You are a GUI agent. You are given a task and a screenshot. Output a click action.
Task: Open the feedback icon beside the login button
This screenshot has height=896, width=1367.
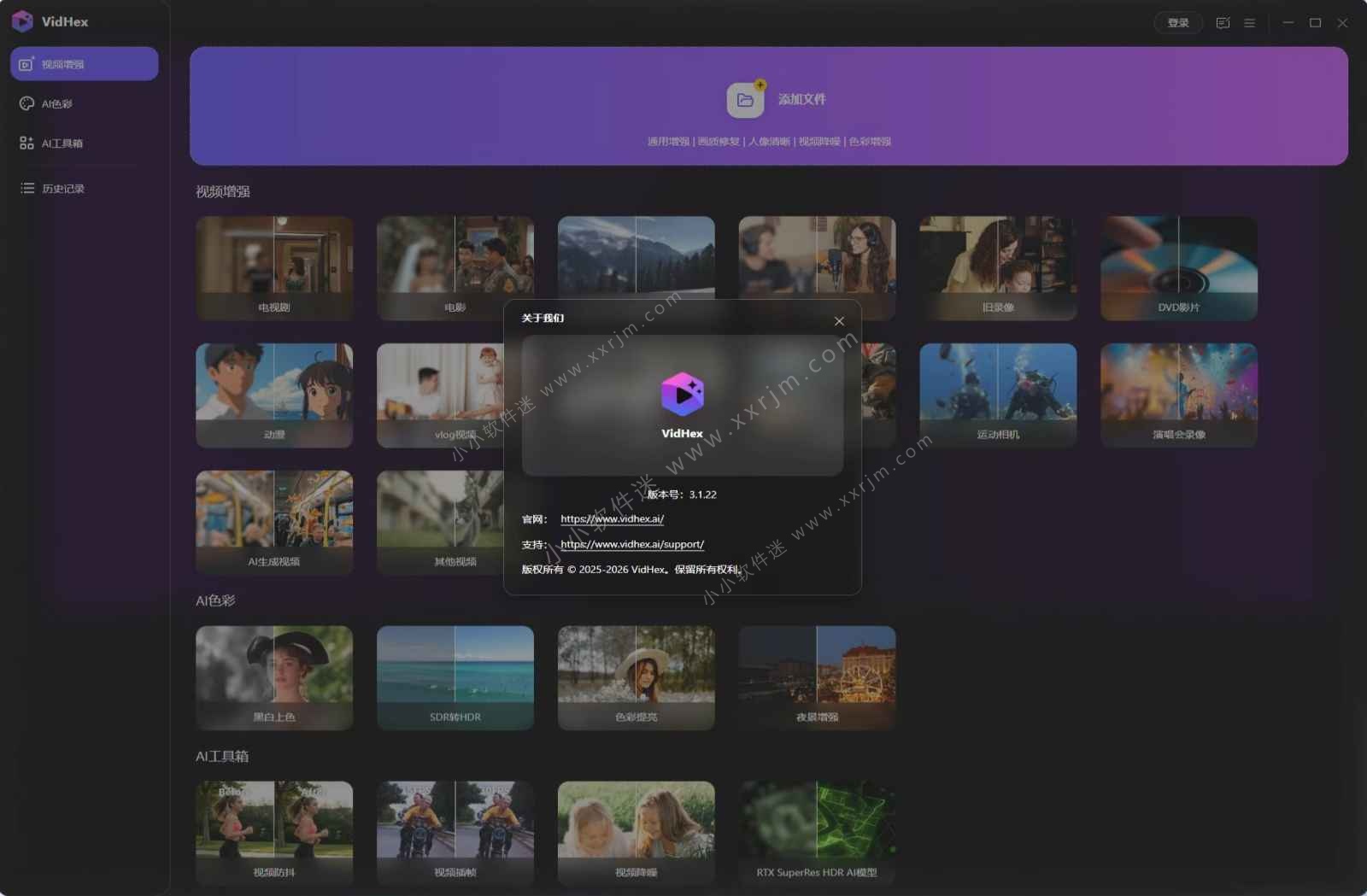pyautogui.click(x=1223, y=23)
